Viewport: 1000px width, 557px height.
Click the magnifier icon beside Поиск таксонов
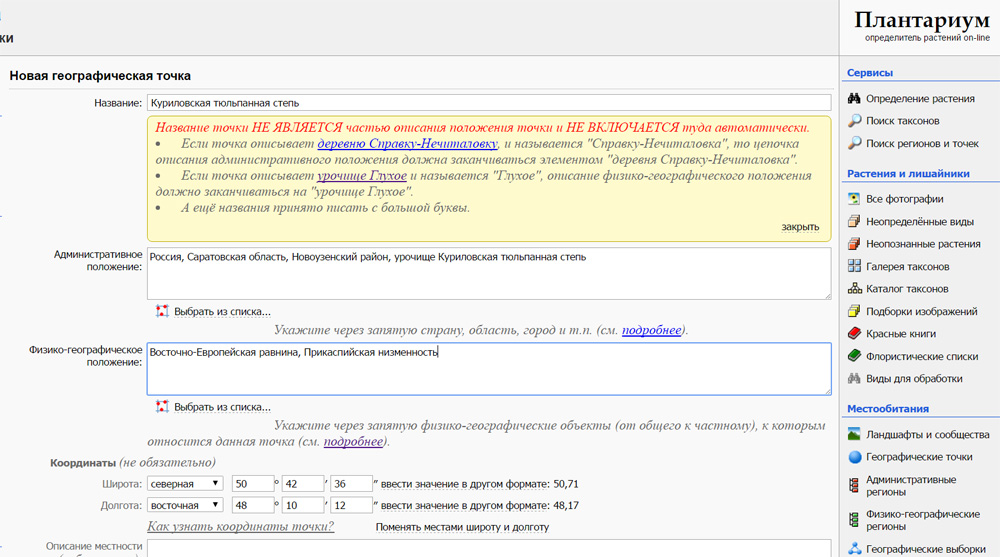coord(854,121)
